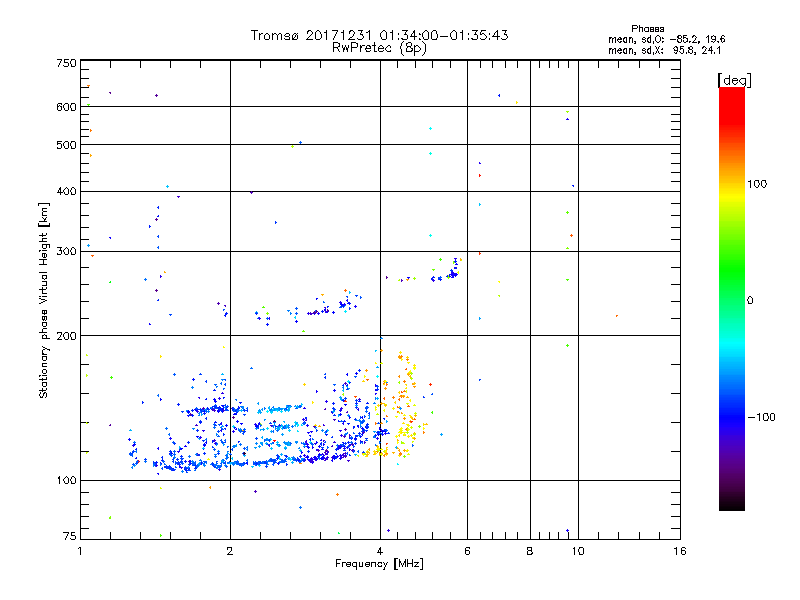Click the y-axis label "100"

pos(66,481)
